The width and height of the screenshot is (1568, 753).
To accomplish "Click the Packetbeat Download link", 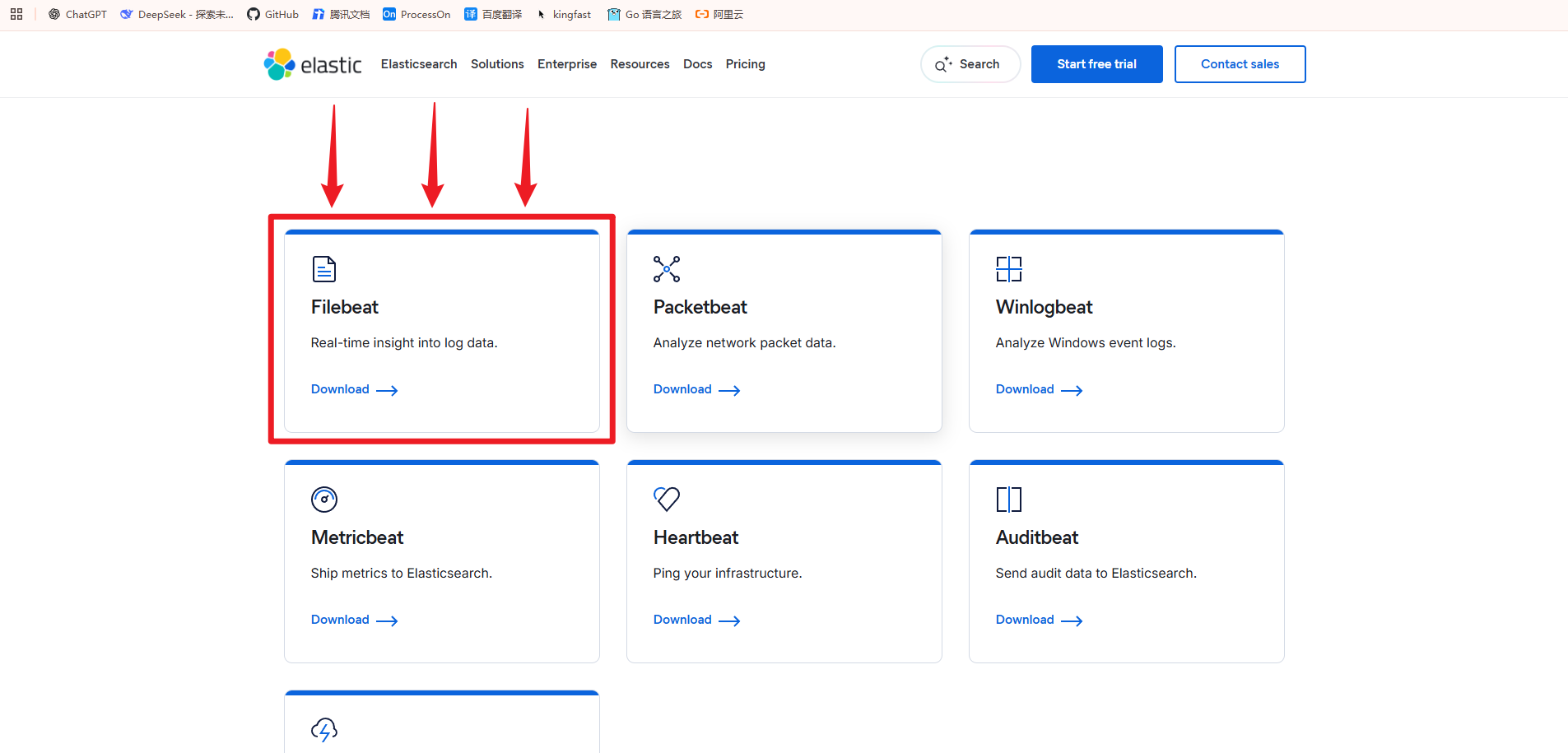I will [697, 389].
